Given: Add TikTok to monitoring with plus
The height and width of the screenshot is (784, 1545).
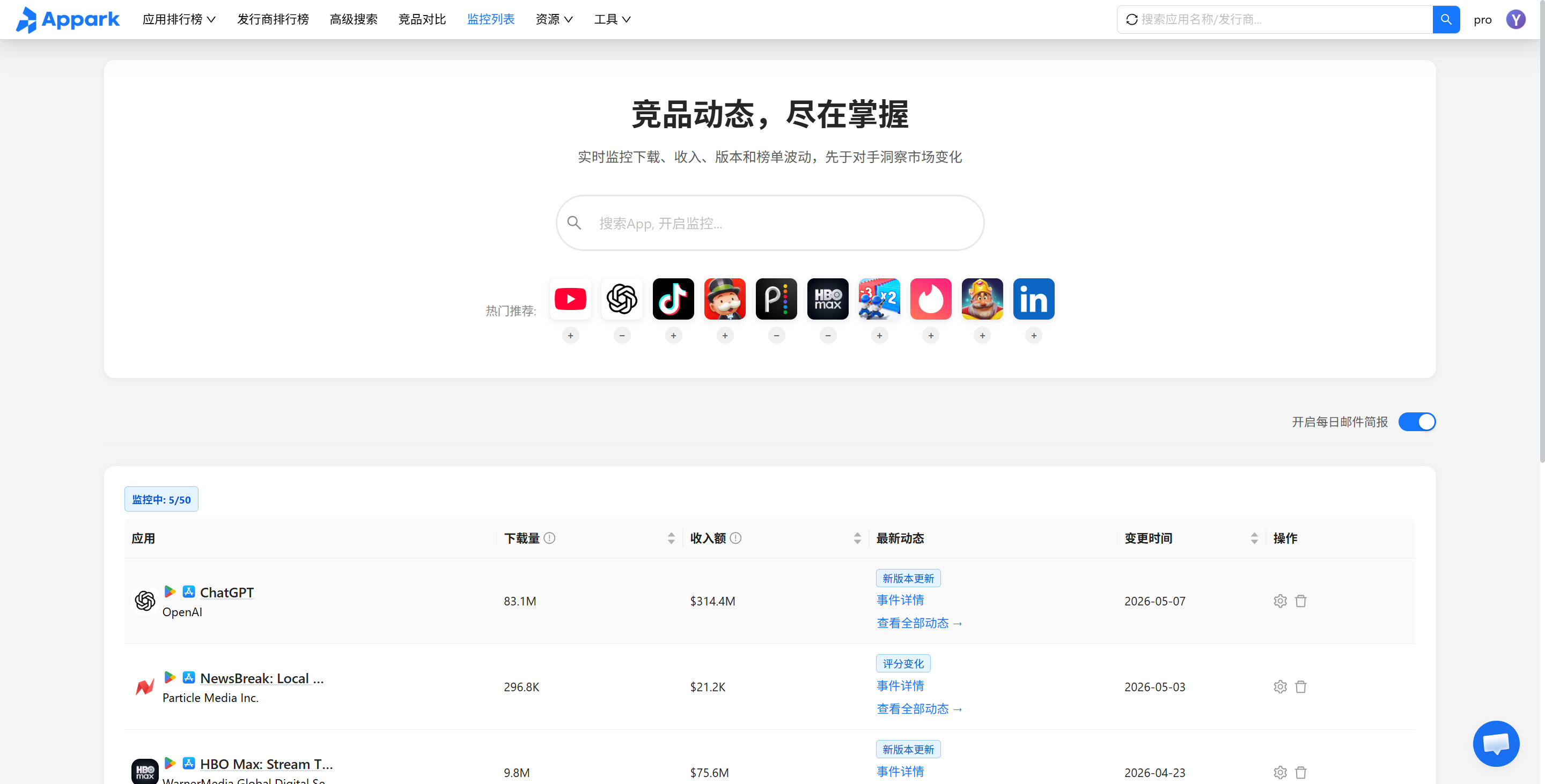Looking at the screenshot, I should pos(674,336).
